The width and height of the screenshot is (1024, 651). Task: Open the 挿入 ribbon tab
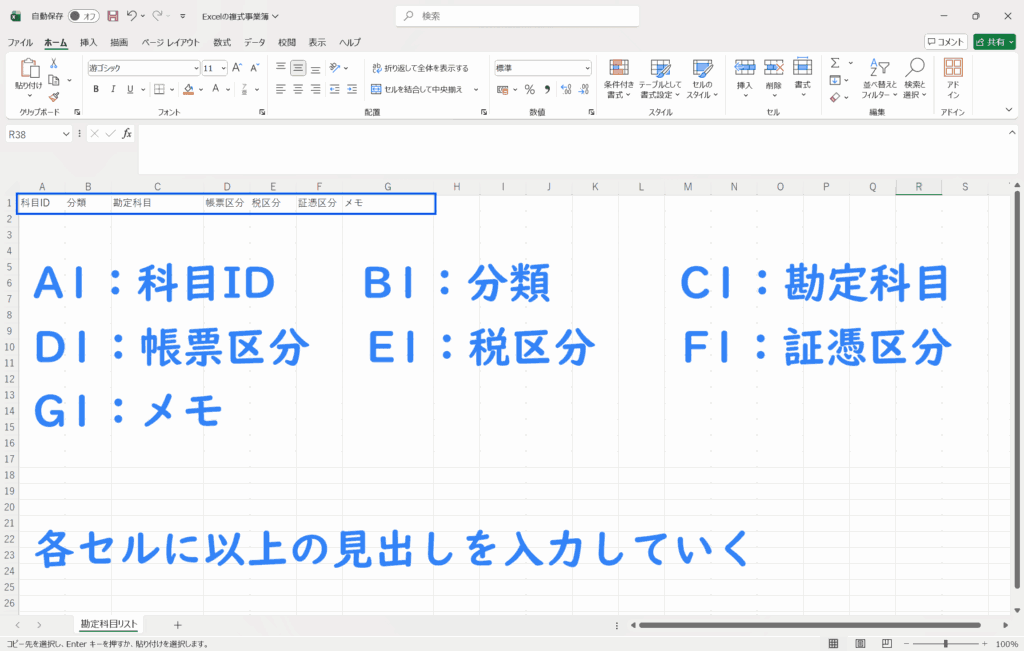tap(89, 42)
